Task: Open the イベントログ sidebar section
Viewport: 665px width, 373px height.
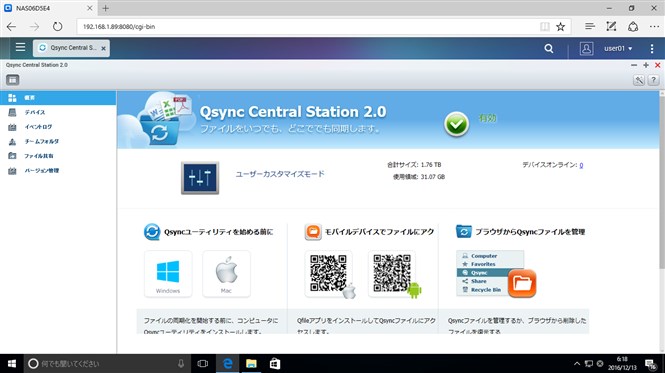Action: click(58, 127)
